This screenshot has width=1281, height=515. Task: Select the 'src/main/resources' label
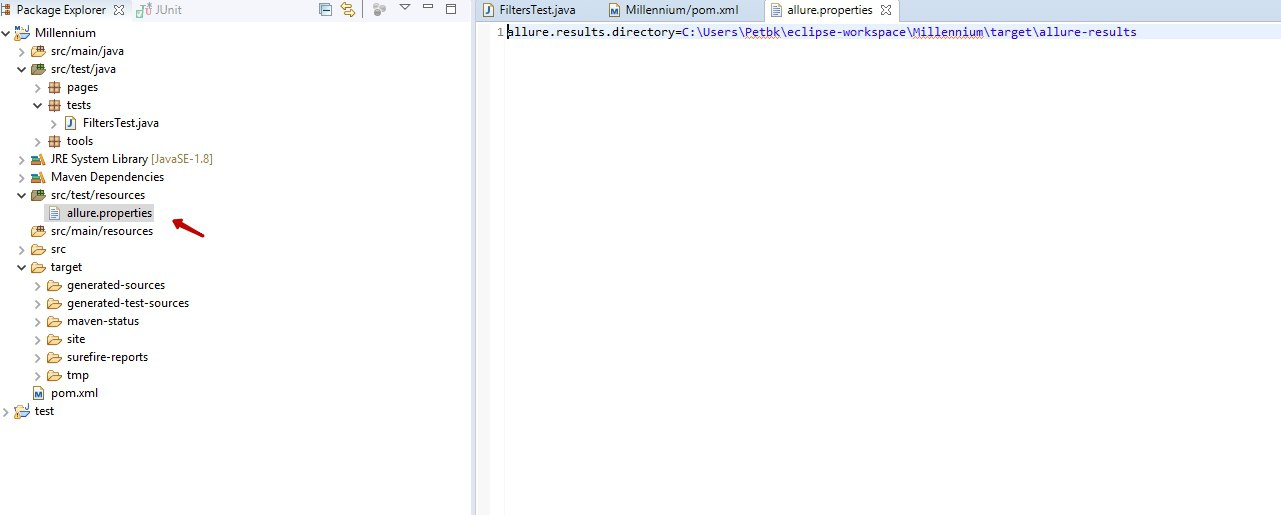102,231
